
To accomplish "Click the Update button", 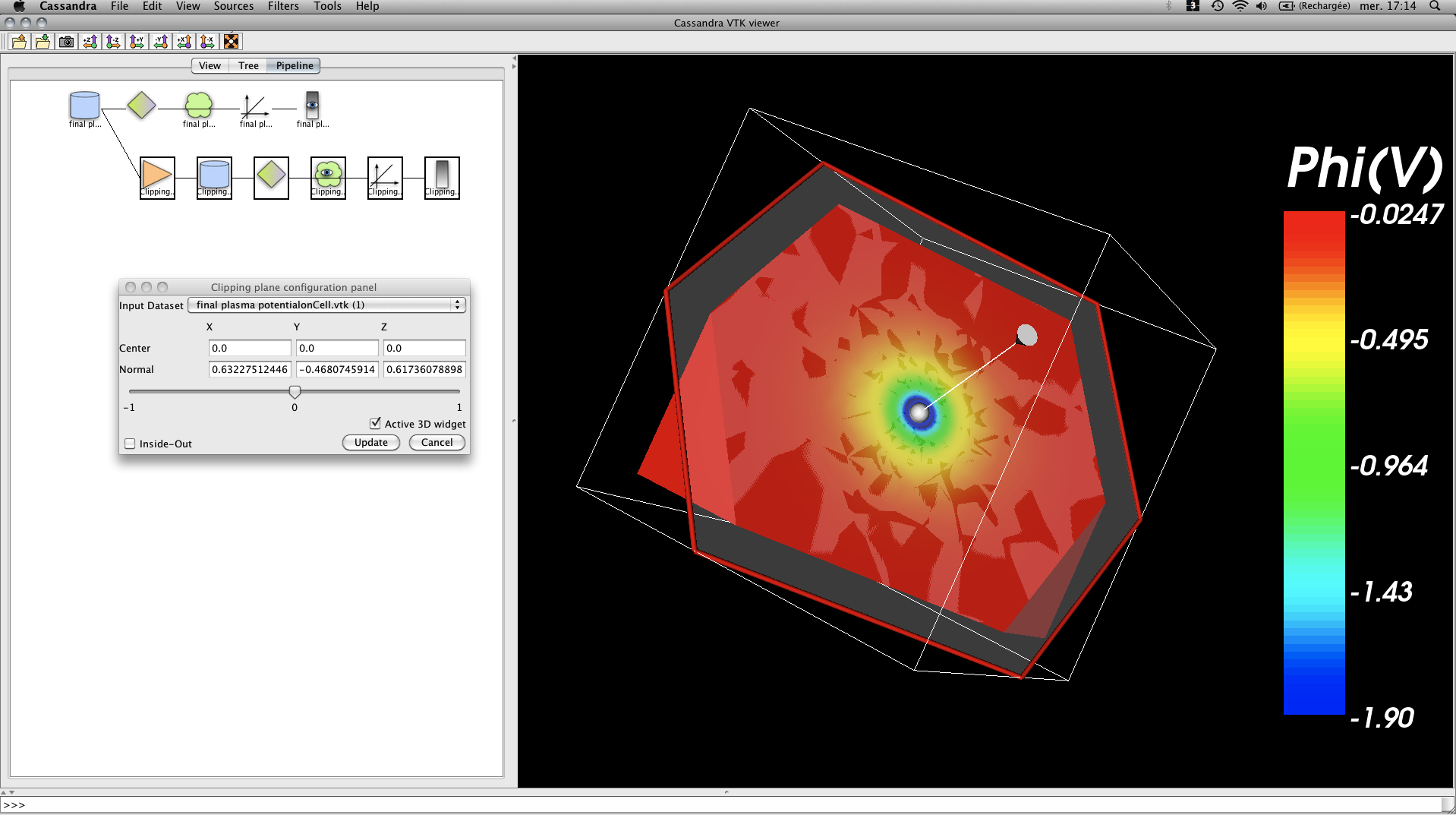I will (370, 443).
